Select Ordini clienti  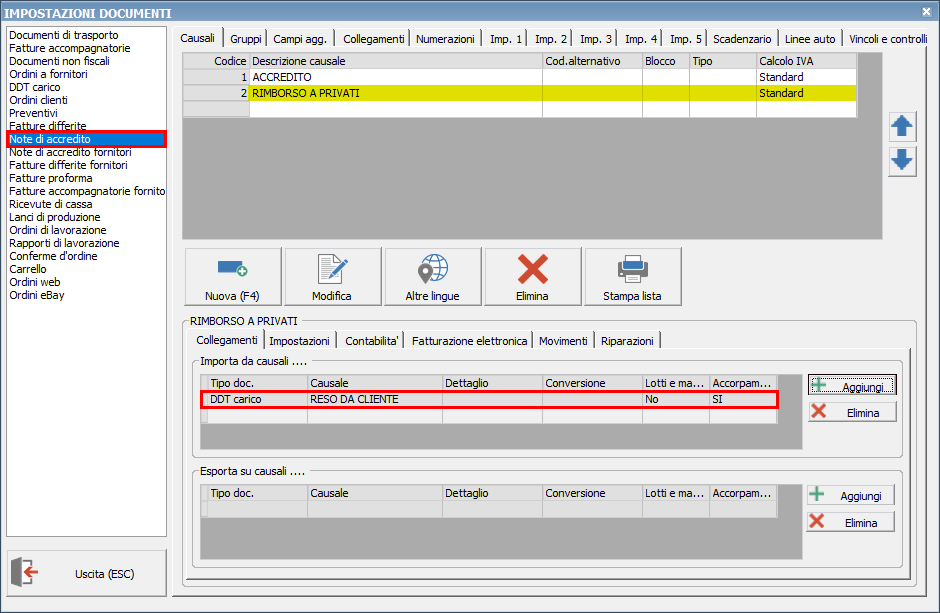(x=38, y=100)
